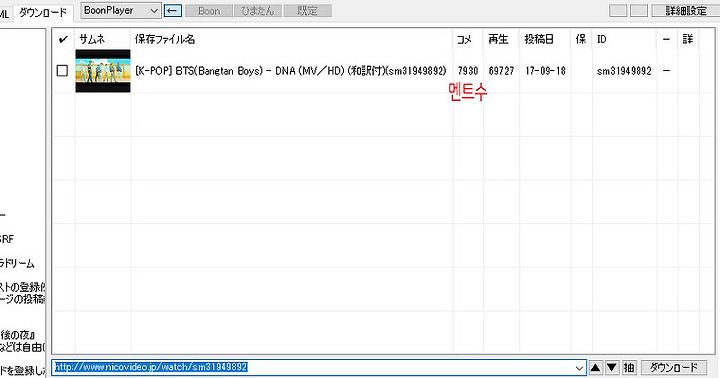Screen dimensions: 720x378
Task: Click the ID column header
Action: pos(624,39)
